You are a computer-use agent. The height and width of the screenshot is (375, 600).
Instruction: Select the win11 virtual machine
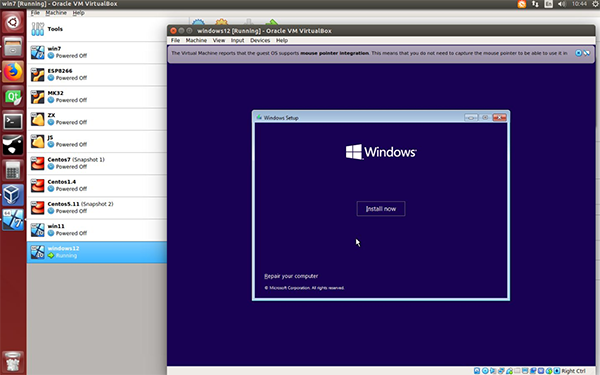coord(97,230)
